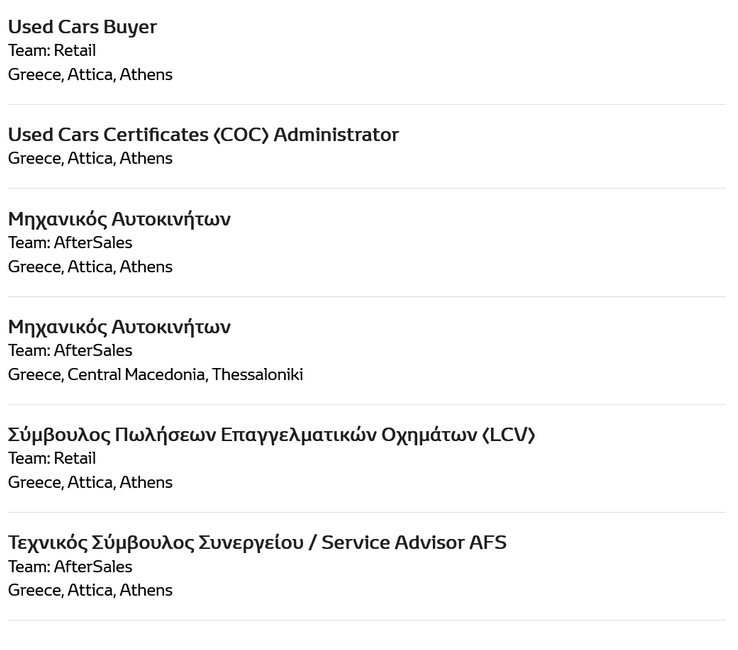Click Team: AfterSales under Service Advisor listing
Image resolution: width=738 pixels, height=650 pixels.
(70, 566)
